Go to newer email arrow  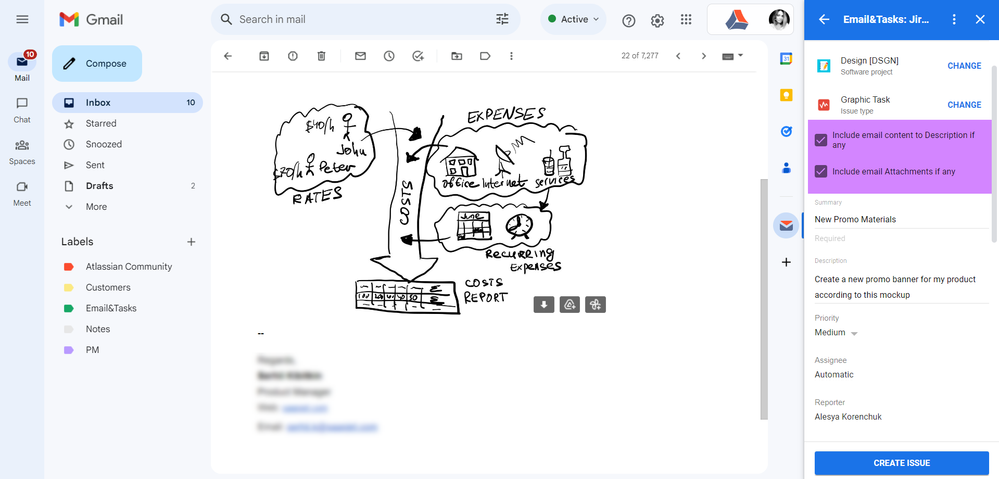[x=678, y=56]
